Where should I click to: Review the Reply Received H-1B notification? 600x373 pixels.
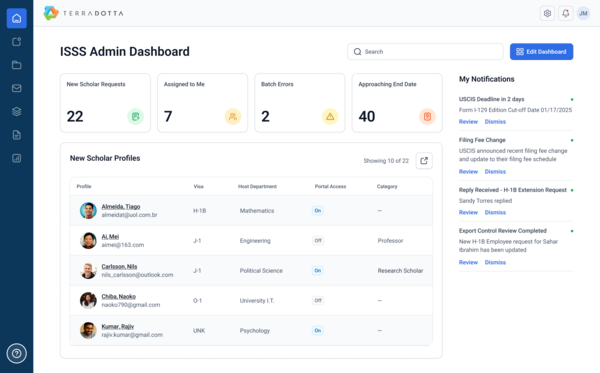(468, 212)
